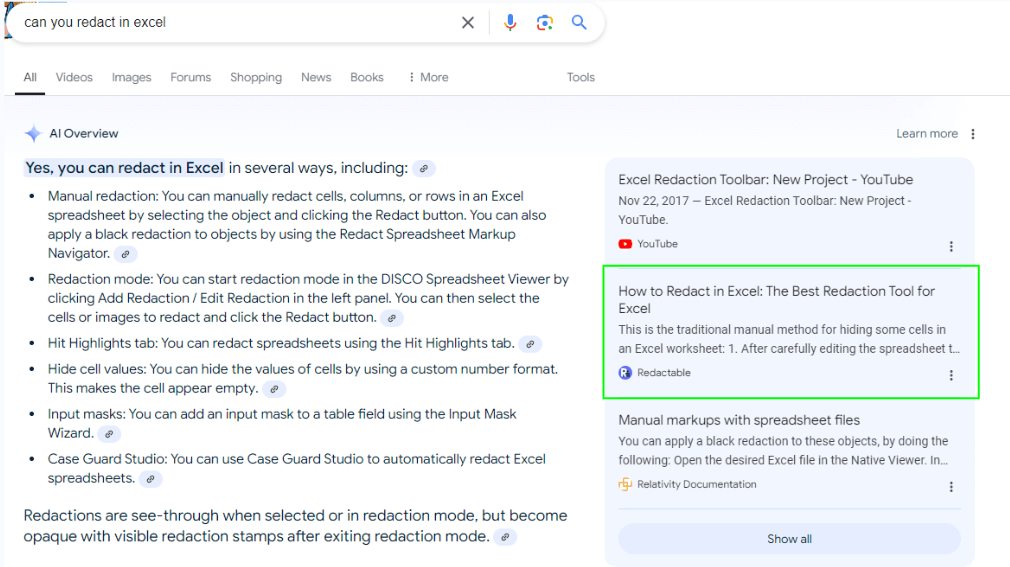Open AI Overview three-dot options menu
The image size is (1010, 567).
pyautogui.click(x=973, y=133)
